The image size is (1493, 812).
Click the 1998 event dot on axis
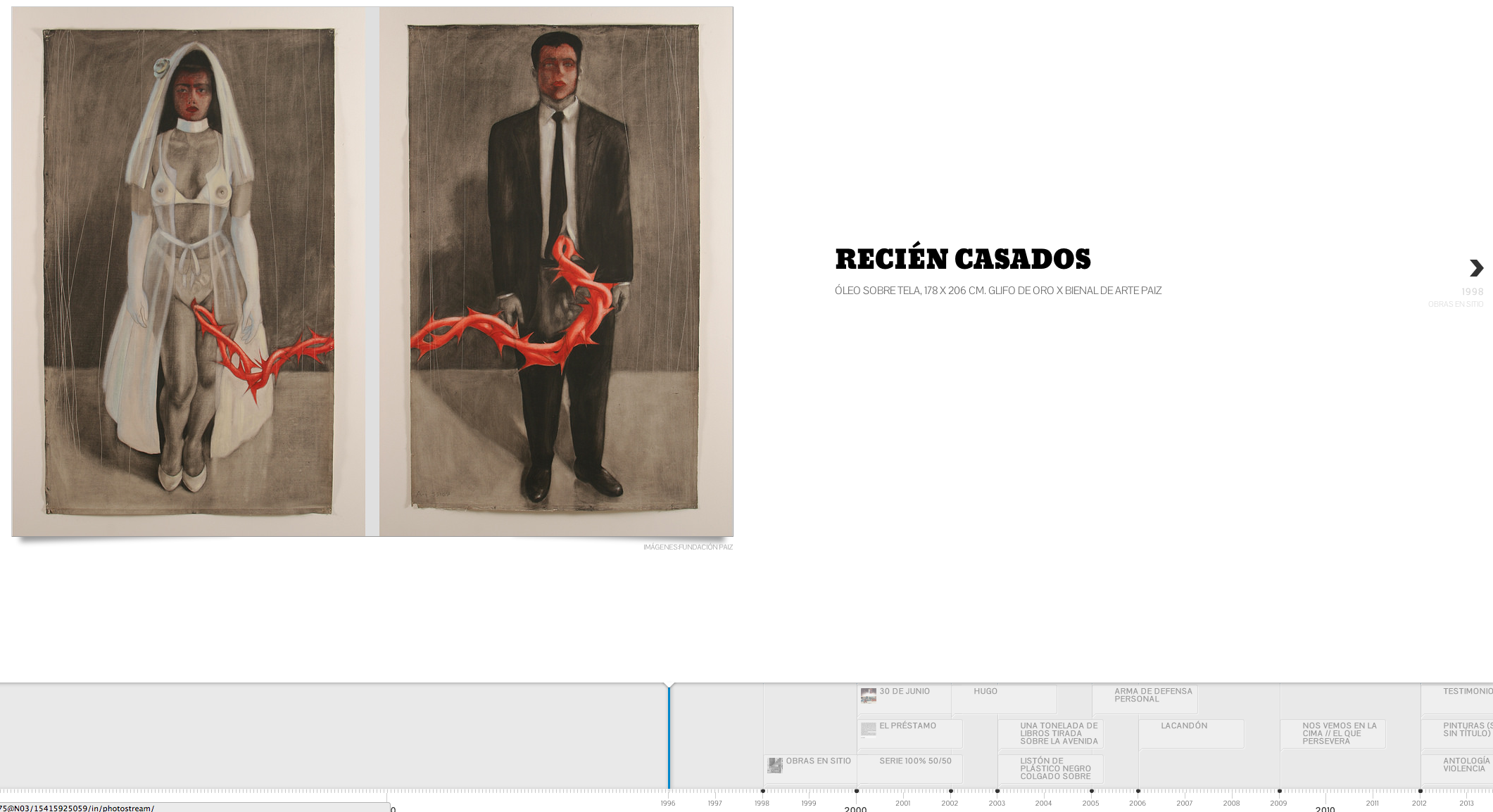click(x=763, y=791)
